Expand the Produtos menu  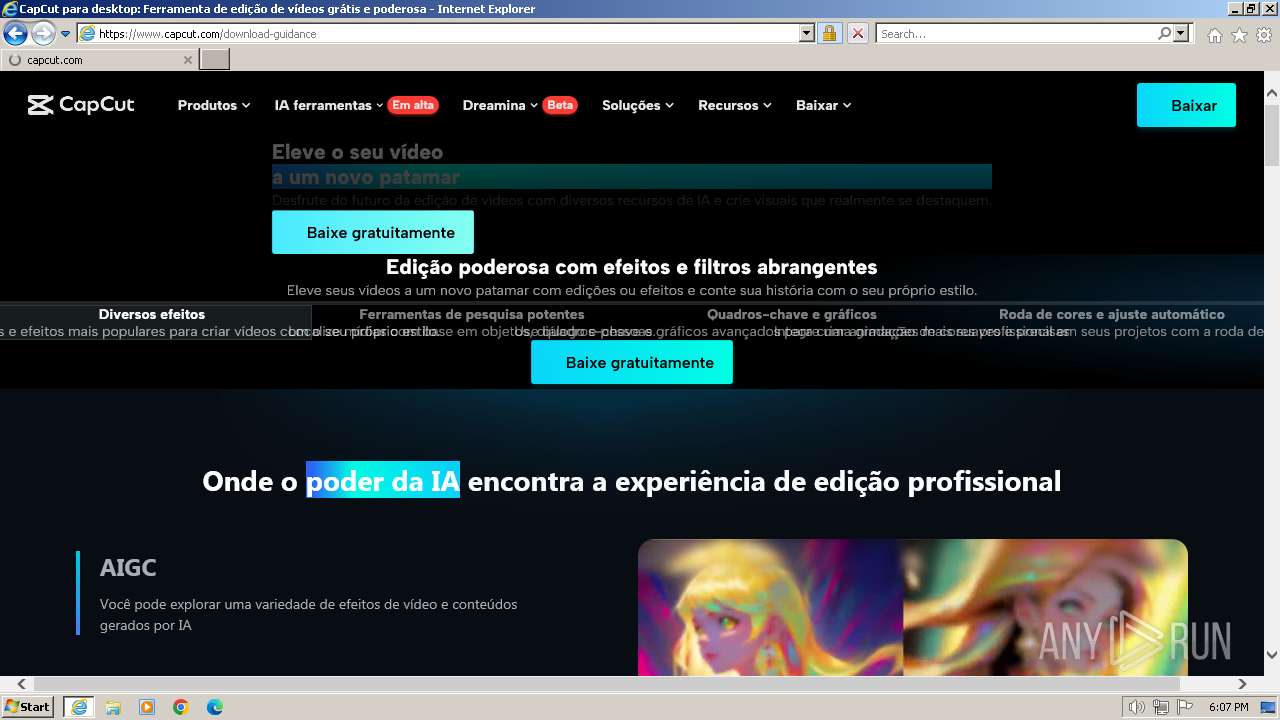click(214, 105)
